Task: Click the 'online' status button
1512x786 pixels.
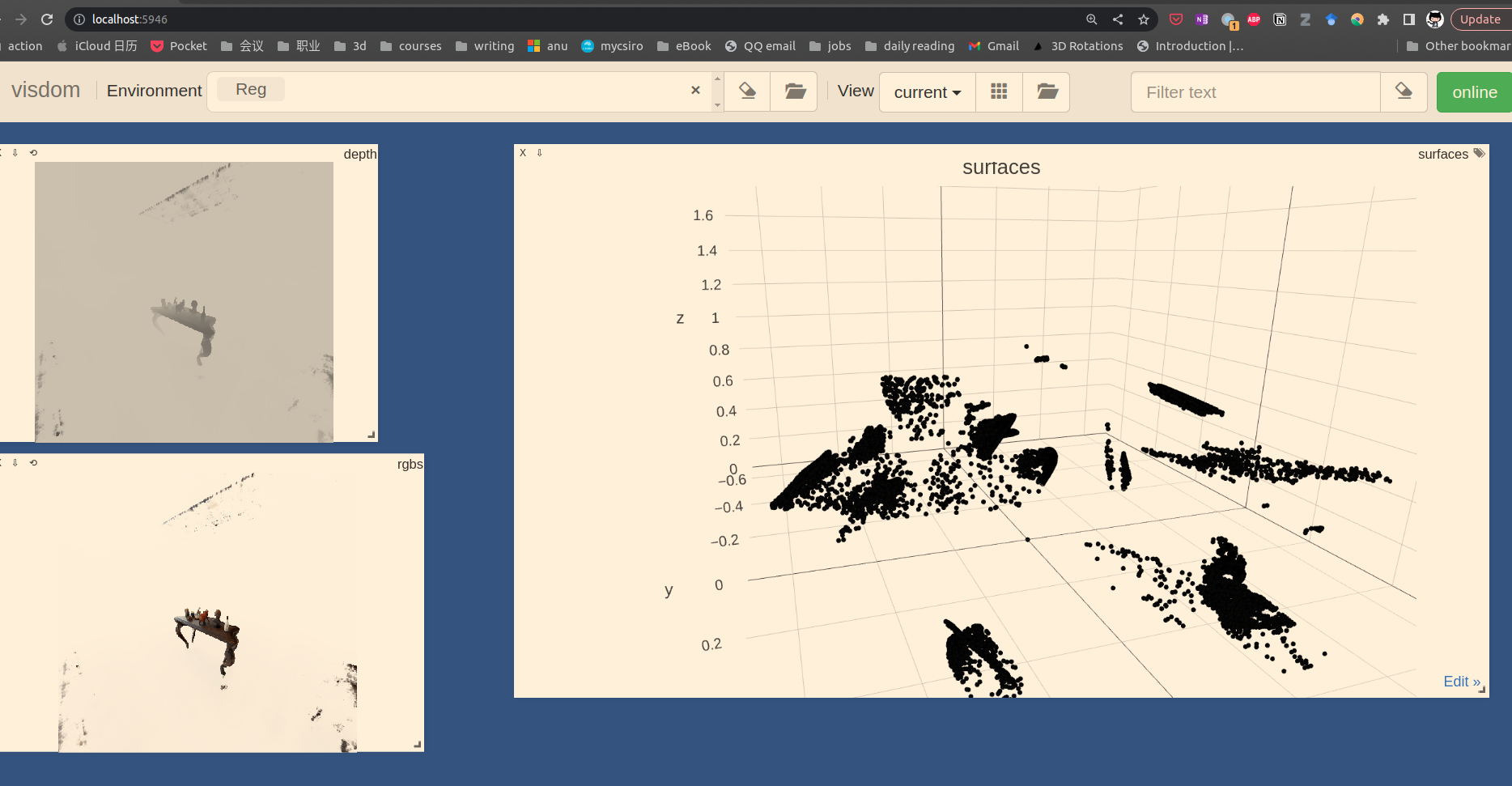Action: [1473, 91]
